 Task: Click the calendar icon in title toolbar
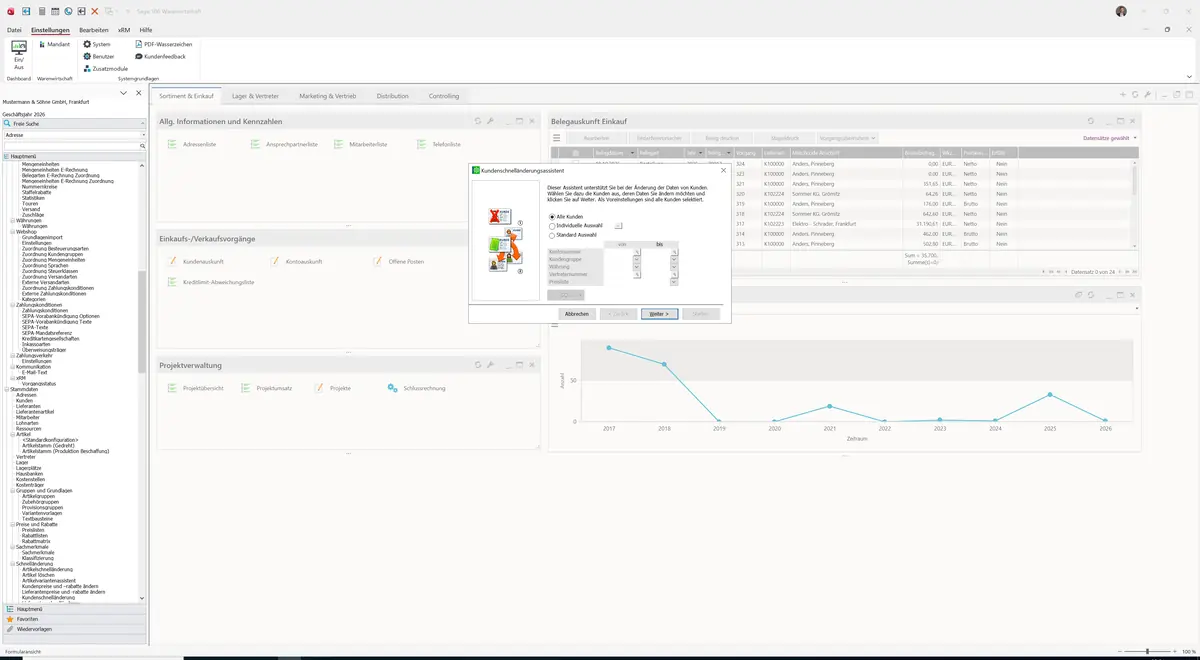tap(54, 11)
